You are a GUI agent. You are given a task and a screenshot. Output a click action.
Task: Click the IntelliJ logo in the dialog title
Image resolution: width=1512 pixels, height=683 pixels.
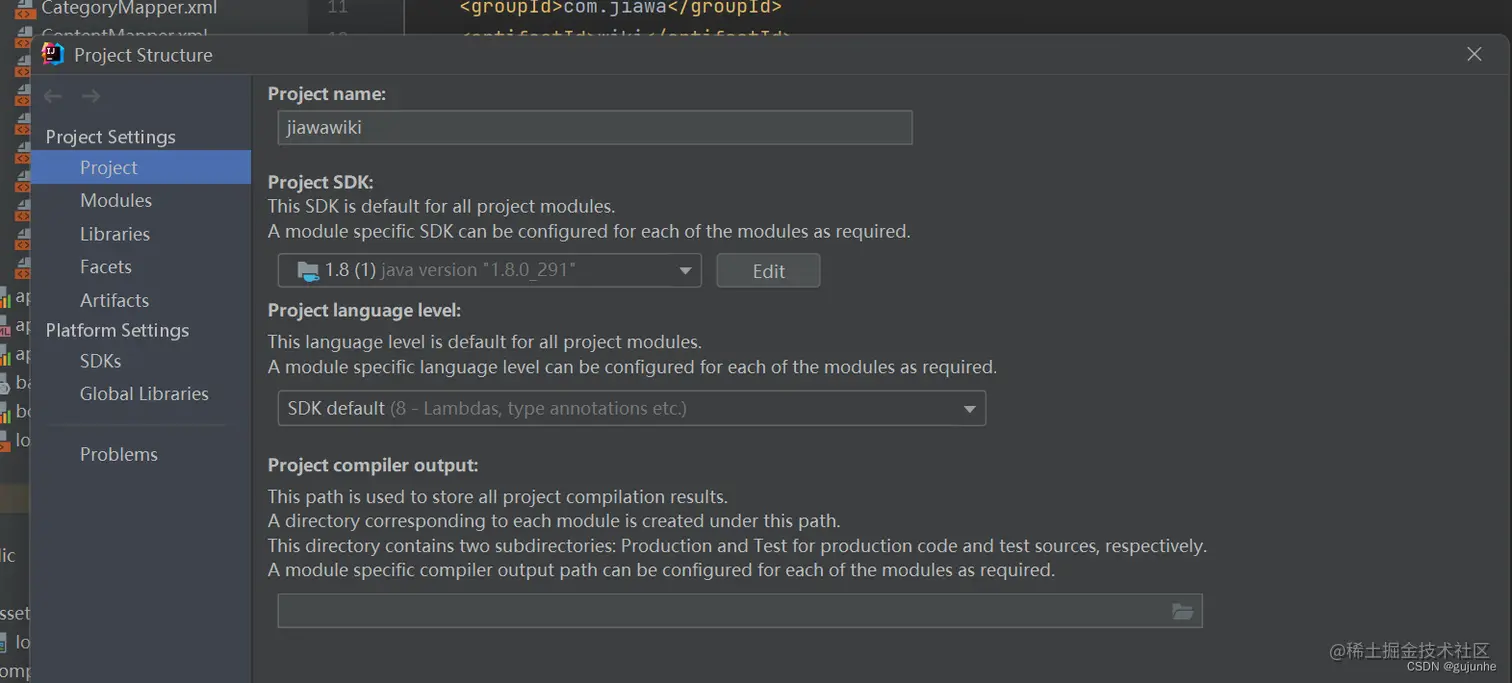coord(53,54)
